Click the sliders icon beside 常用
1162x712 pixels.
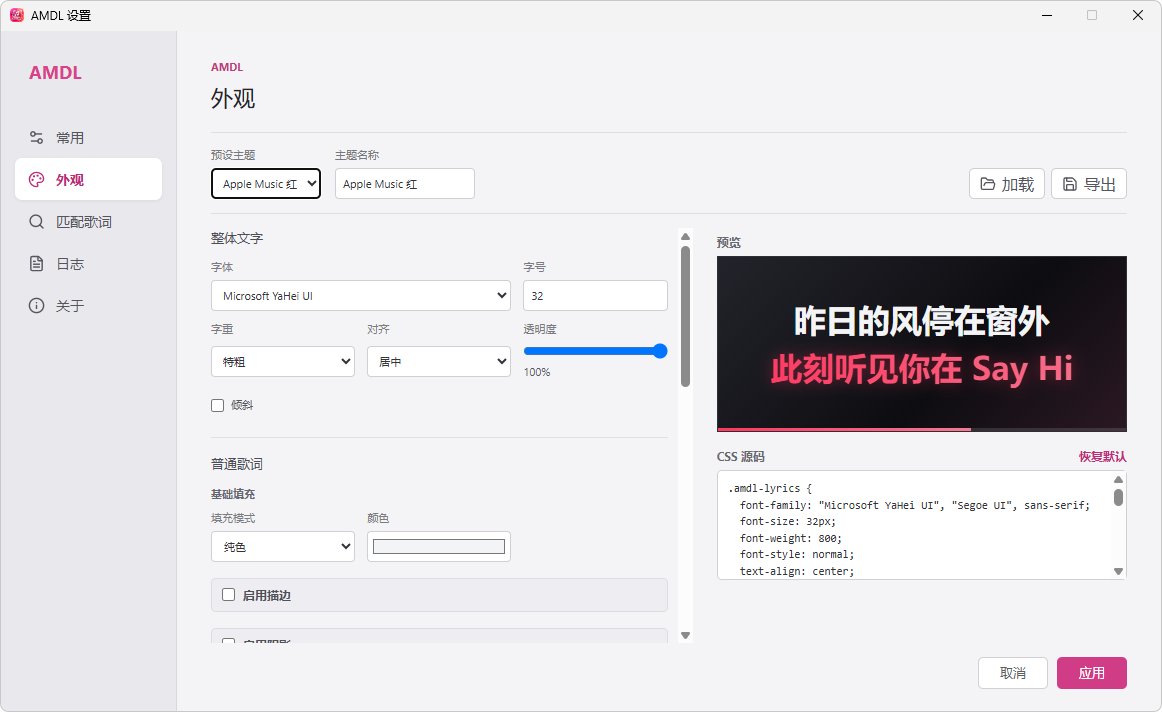36,138
